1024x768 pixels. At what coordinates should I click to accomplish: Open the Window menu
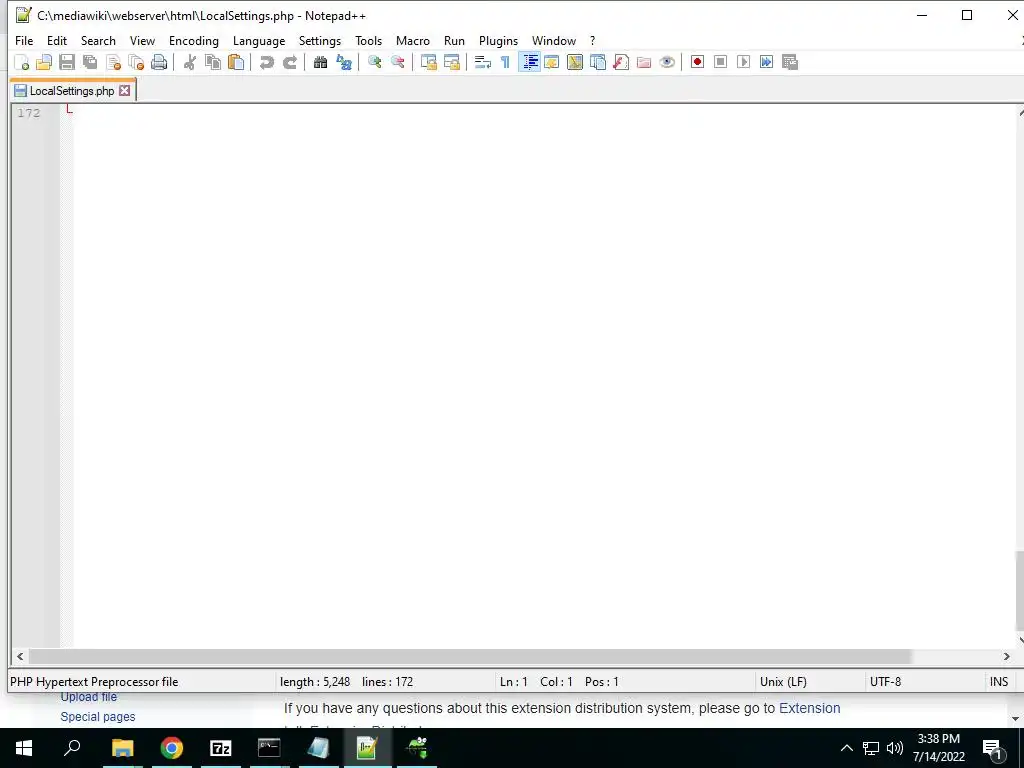tap(554, 40)
